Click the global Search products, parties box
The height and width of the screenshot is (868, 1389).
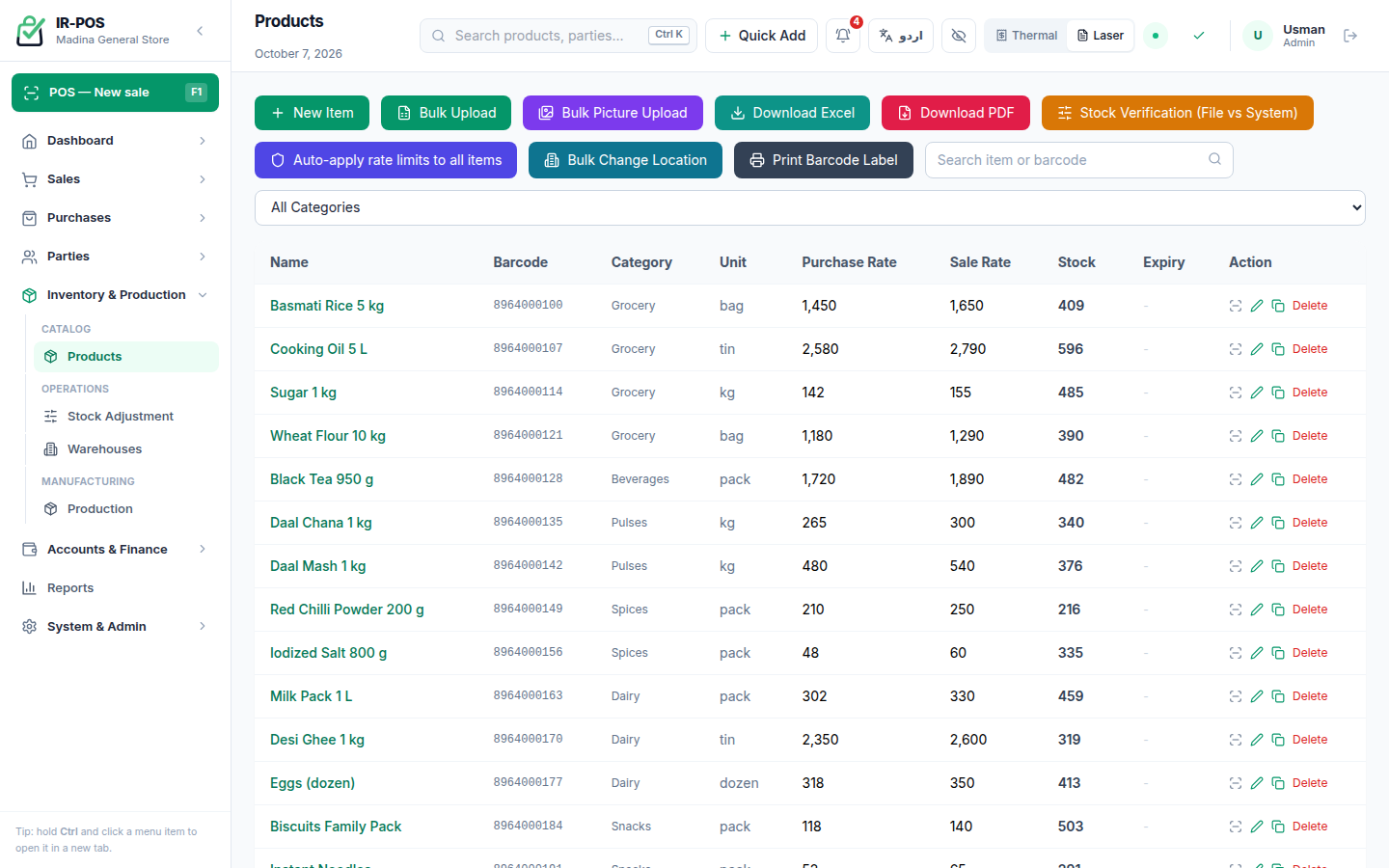(x=558, y=36)
